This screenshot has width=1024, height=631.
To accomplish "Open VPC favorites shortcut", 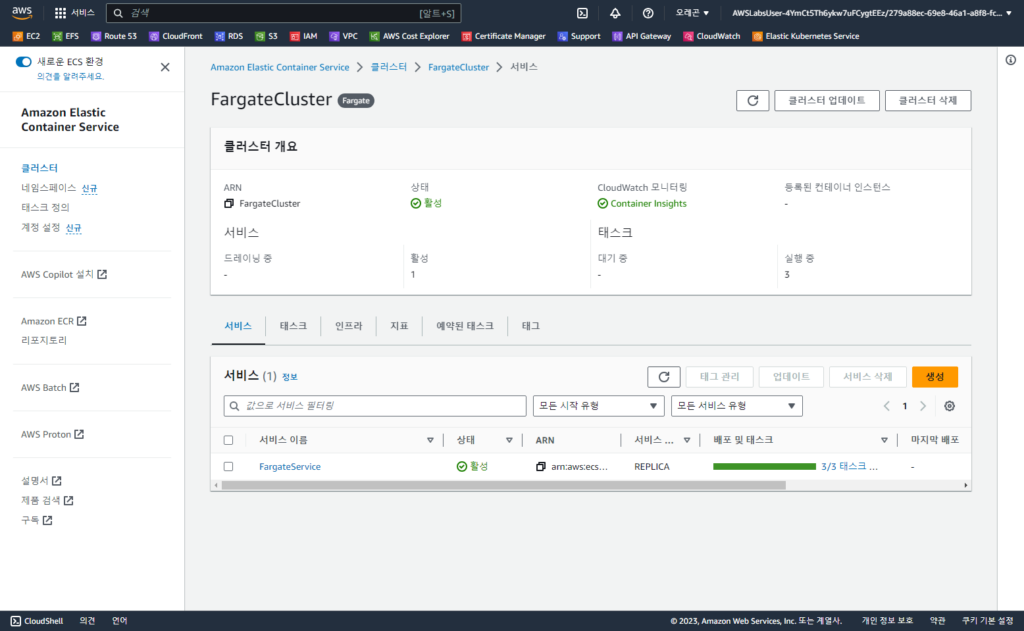I will point(344,37).
